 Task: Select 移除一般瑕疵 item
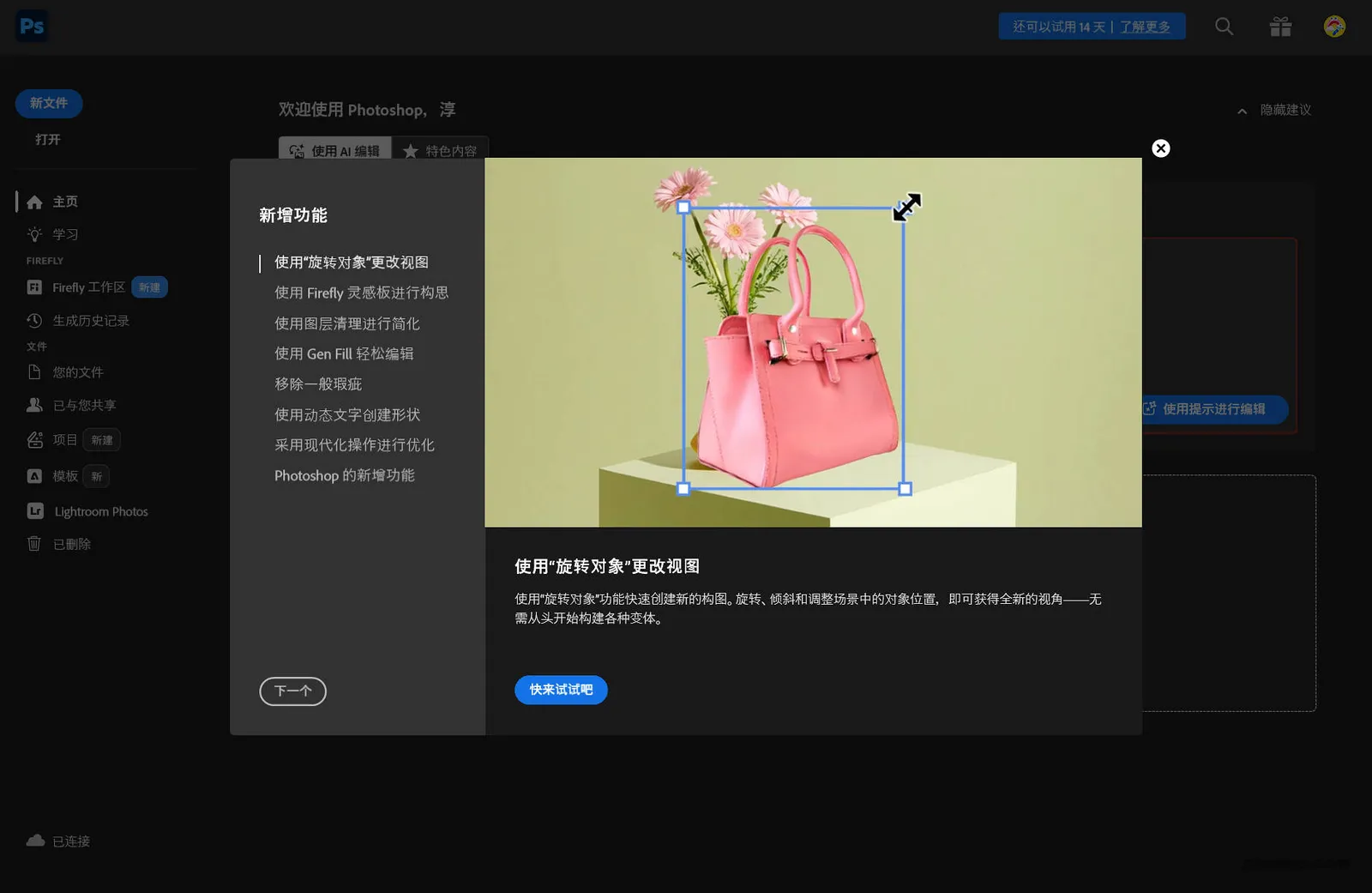click(318, 384)
